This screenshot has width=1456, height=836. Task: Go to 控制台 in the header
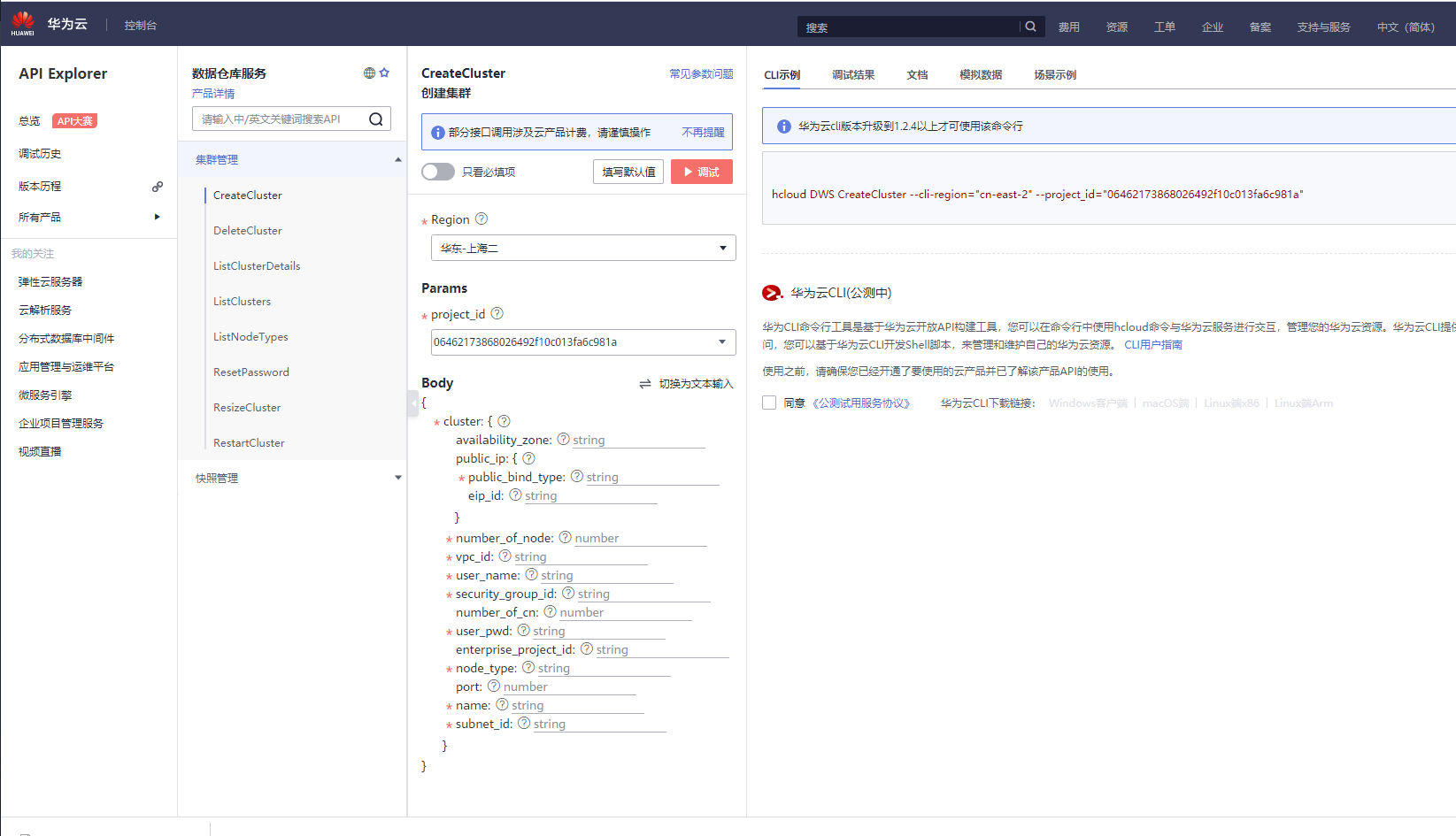pyautogui.click(x=141, y=26)
